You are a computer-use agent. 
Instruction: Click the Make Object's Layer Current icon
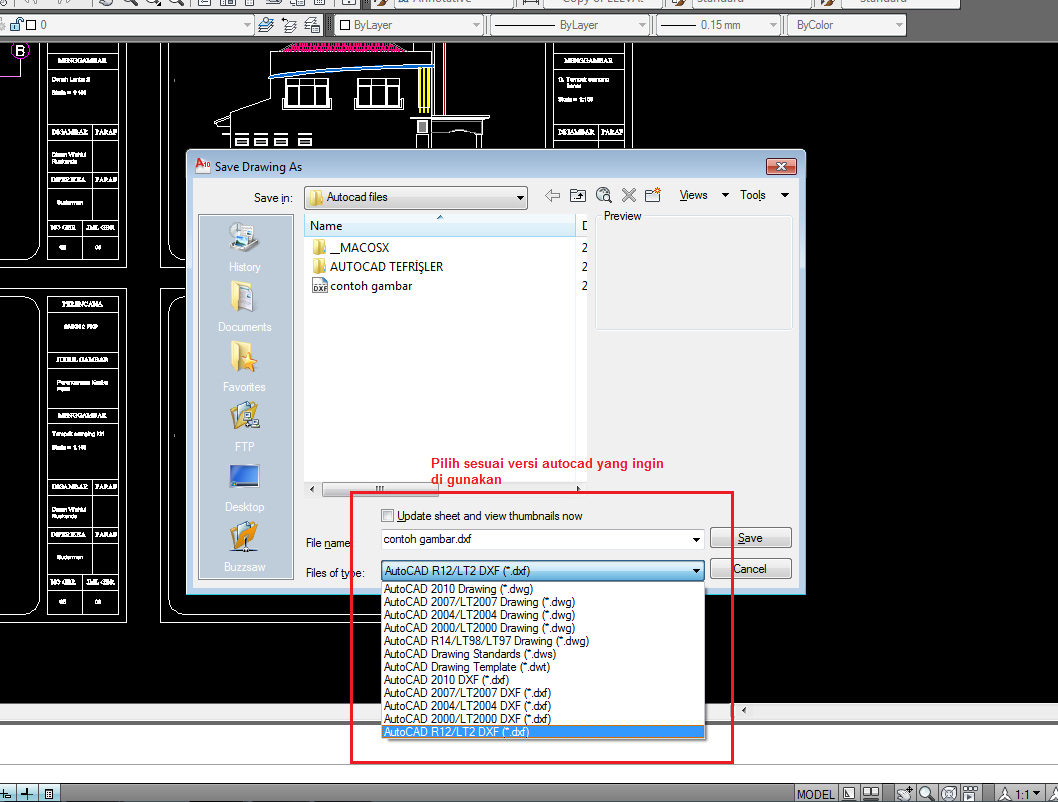pos(266,25)
